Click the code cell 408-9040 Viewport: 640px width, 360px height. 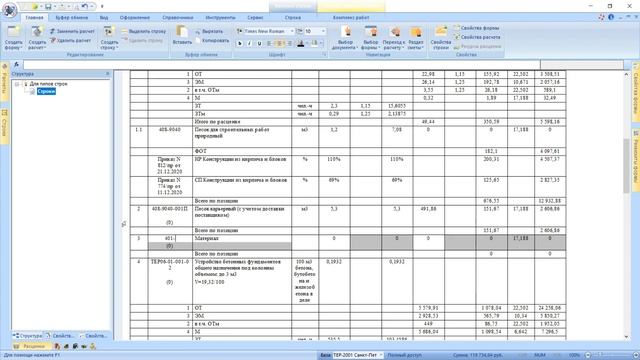(169, 137)
